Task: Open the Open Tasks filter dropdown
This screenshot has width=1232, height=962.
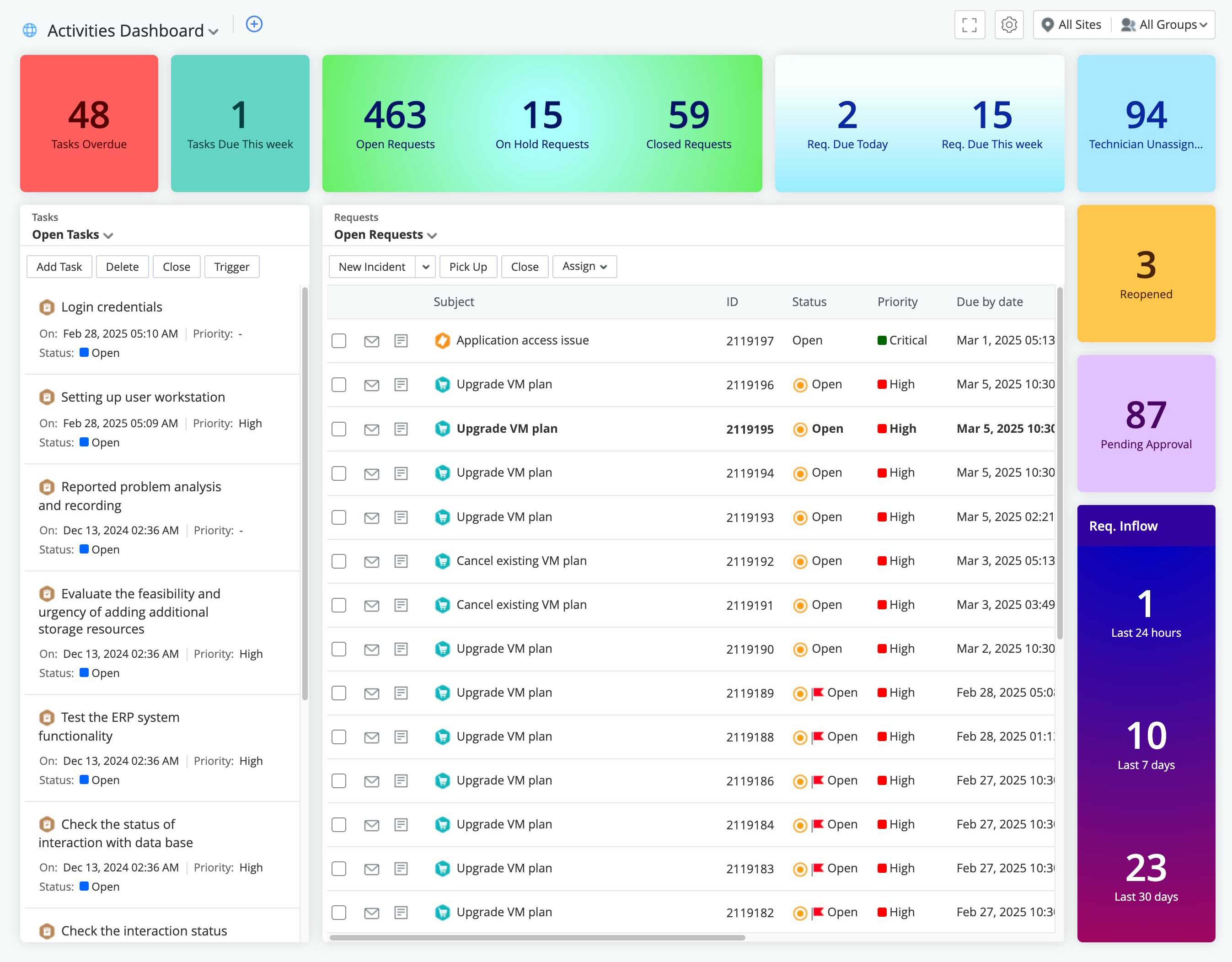Action: pyautogui.click(x=109, y=235)
